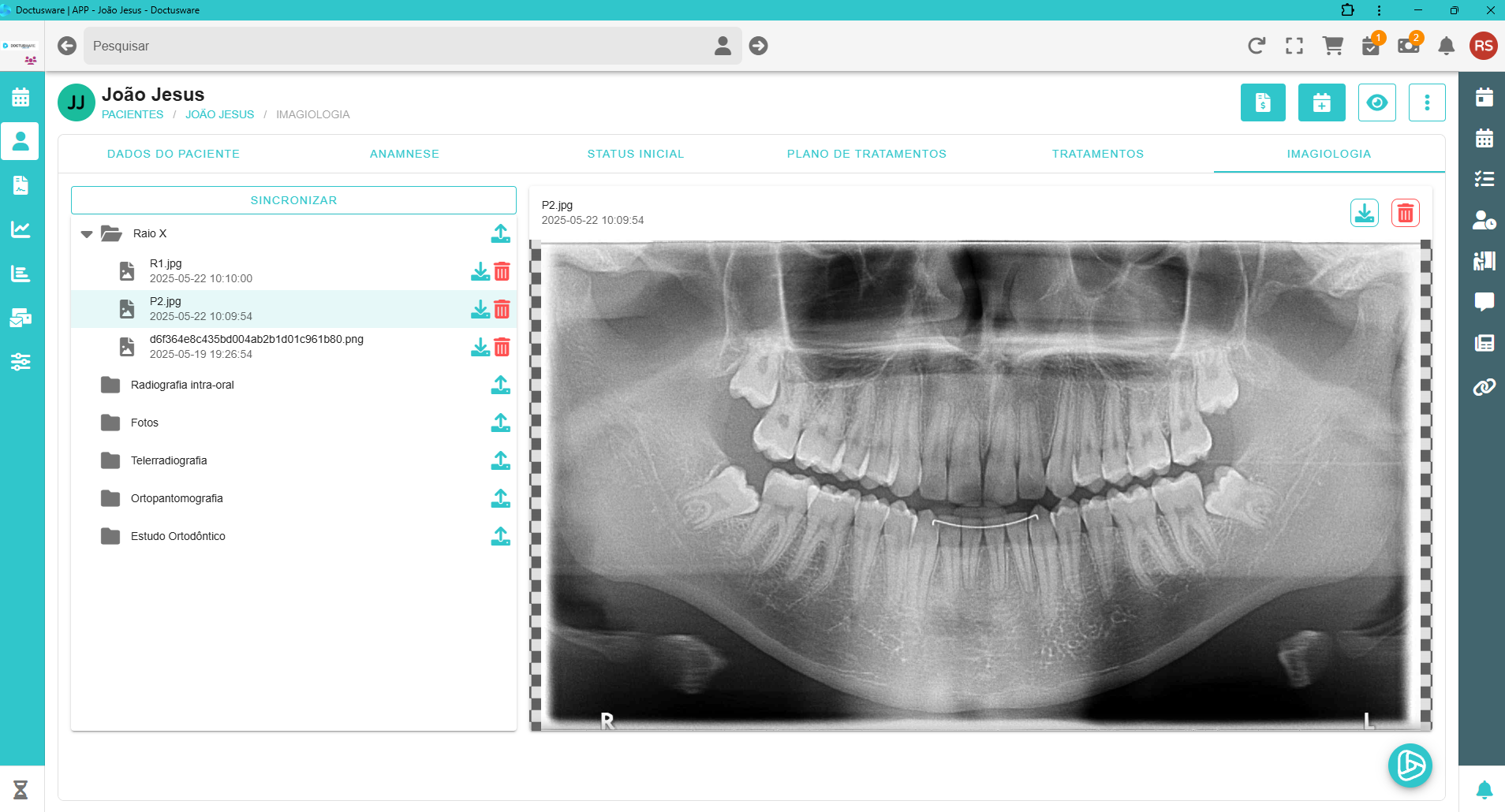Upload a file to Fotos folder
1505x812 pixels.
point(500,423)
